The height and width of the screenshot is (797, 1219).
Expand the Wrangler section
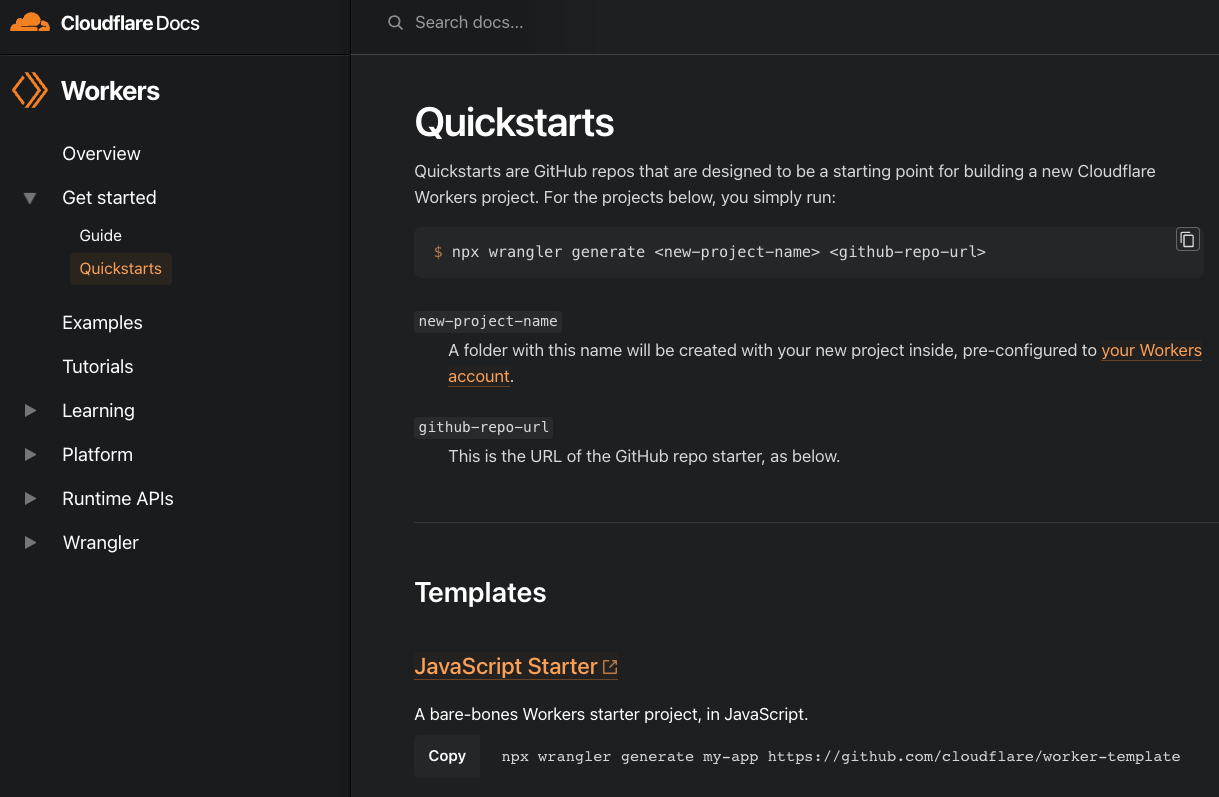point(30,543)
